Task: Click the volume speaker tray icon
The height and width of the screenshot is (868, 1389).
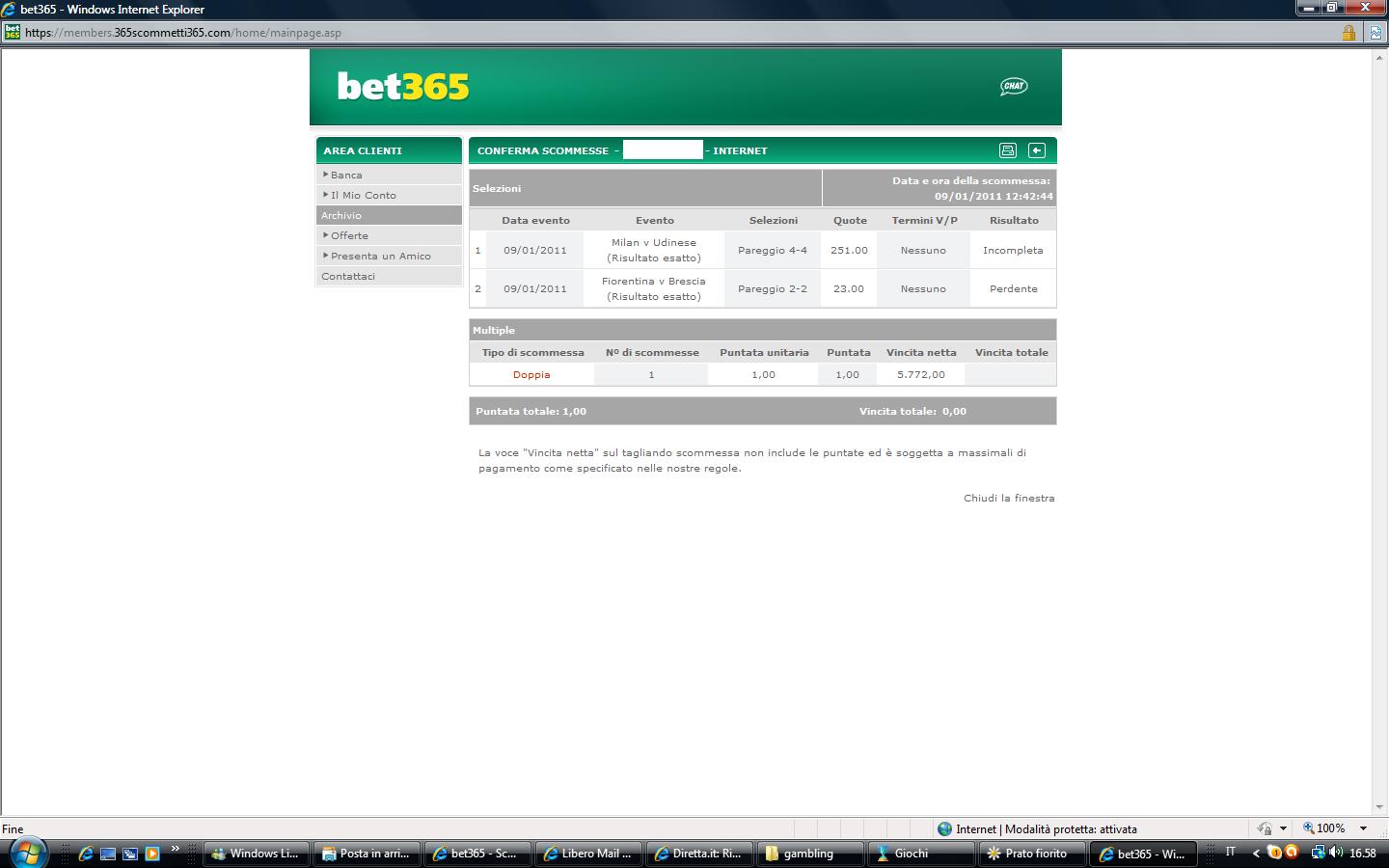Action: [1336, 852]
